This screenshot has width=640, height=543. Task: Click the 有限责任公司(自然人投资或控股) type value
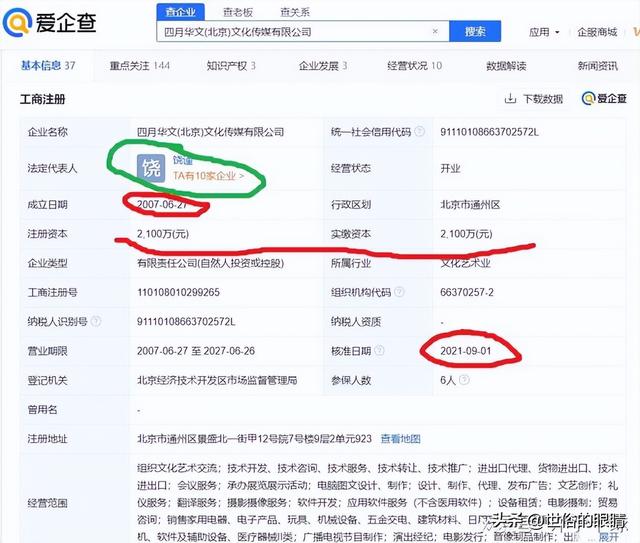(210, 263)
